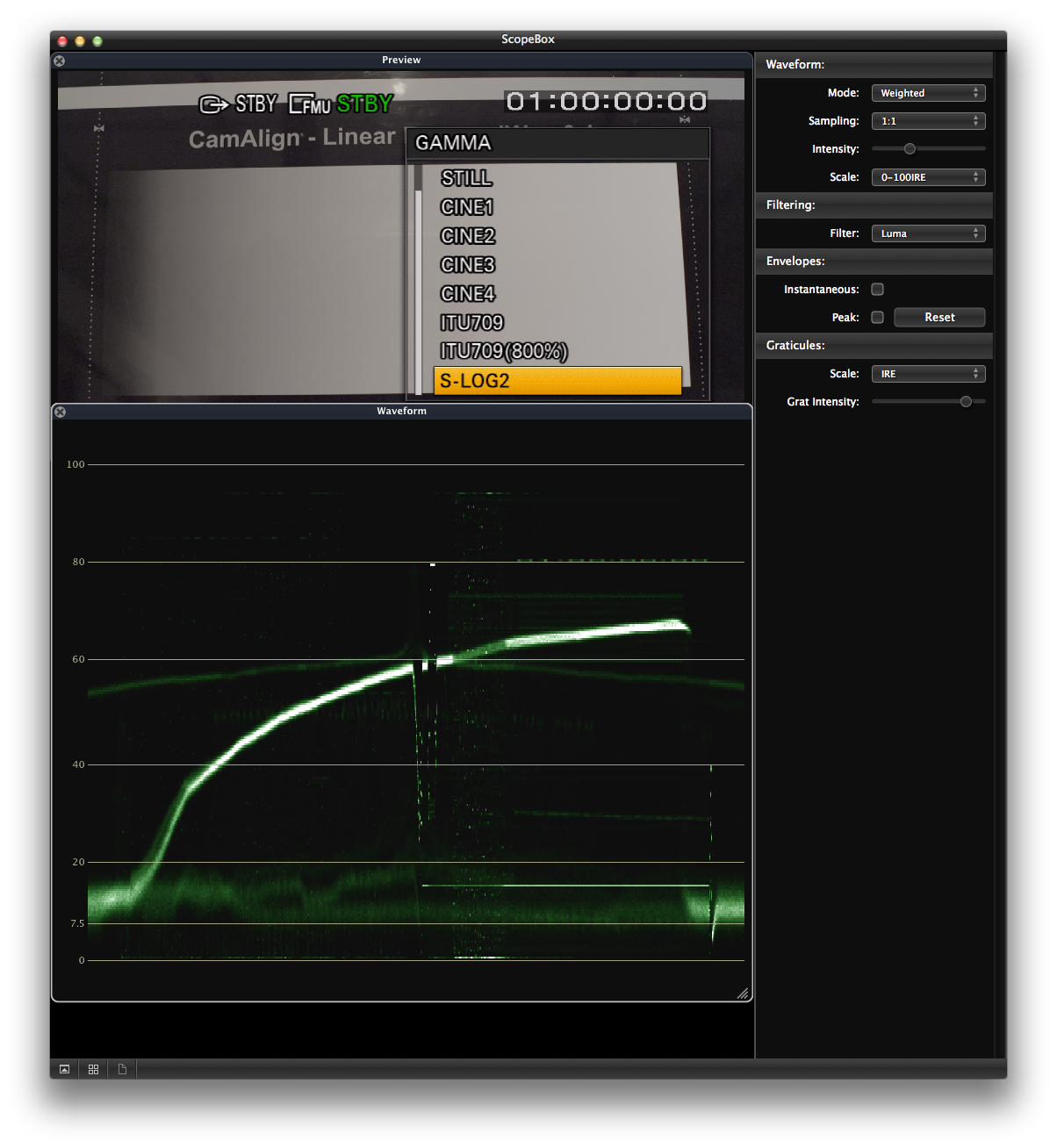Click the Envelopes section header
Image resolution: width=1057 pixels, height=1148 pixels.
tap(874, 262)
